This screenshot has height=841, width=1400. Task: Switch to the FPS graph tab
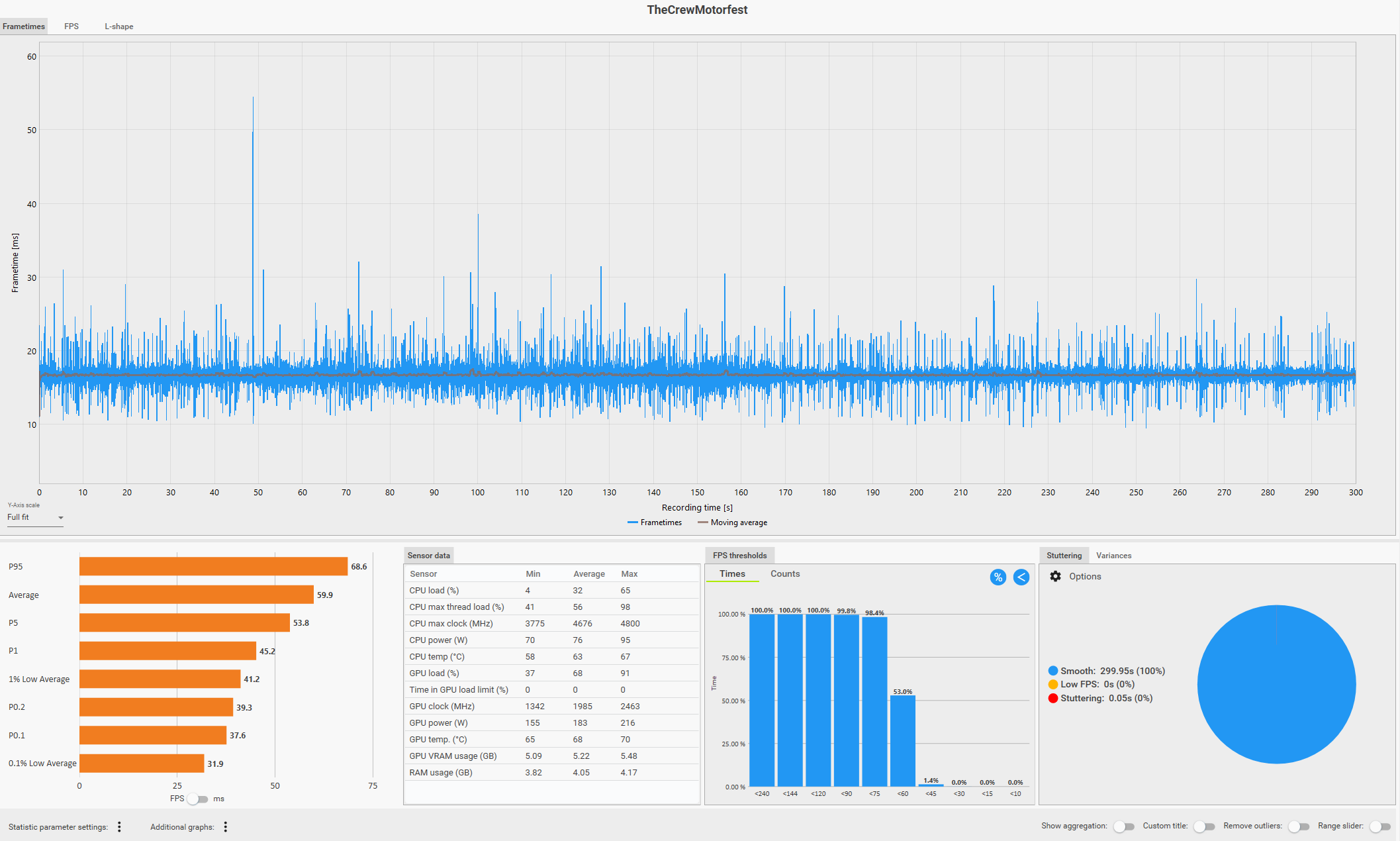pos(71,26)
